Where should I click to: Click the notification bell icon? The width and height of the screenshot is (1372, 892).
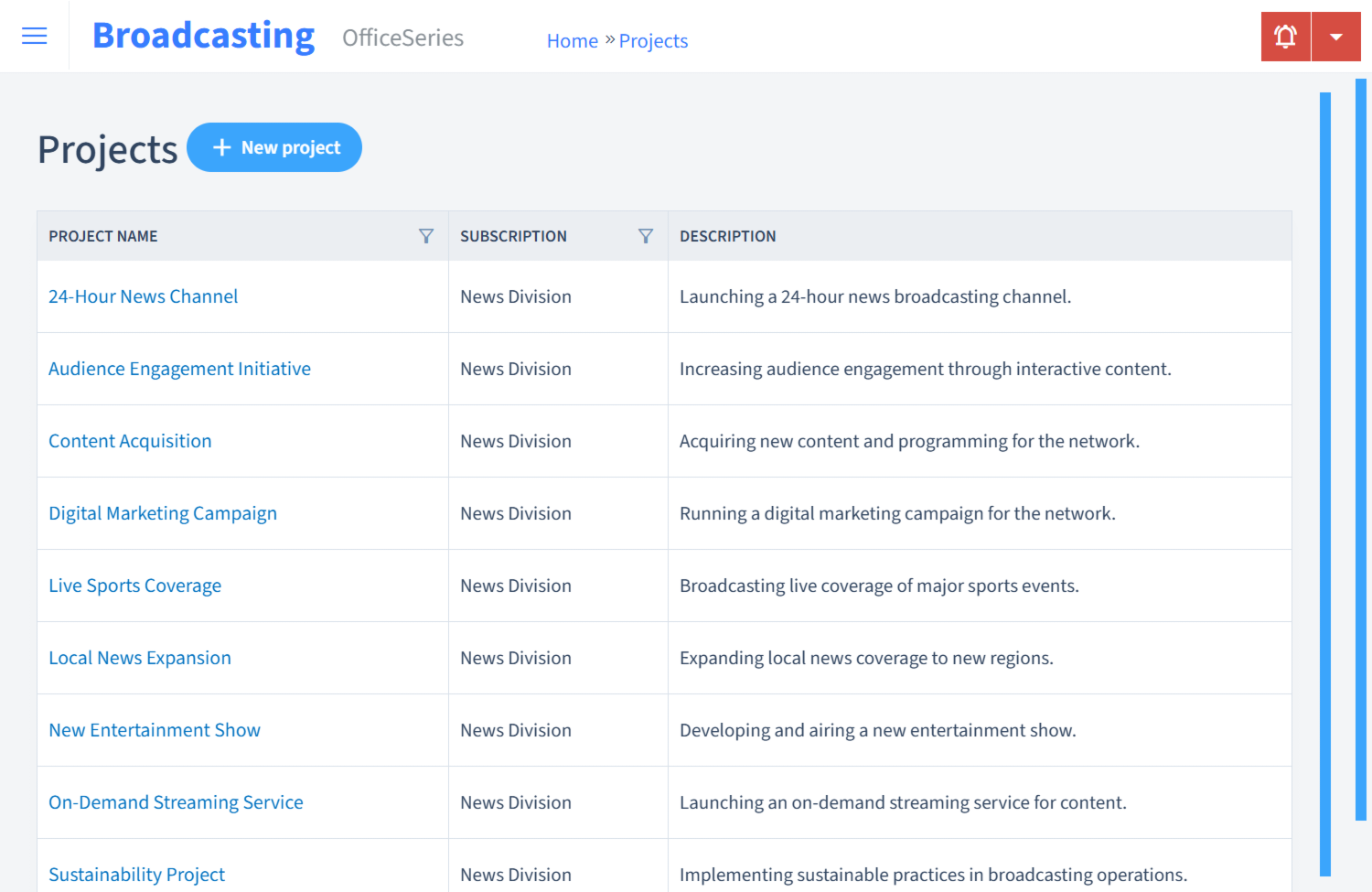[1285, 36]
